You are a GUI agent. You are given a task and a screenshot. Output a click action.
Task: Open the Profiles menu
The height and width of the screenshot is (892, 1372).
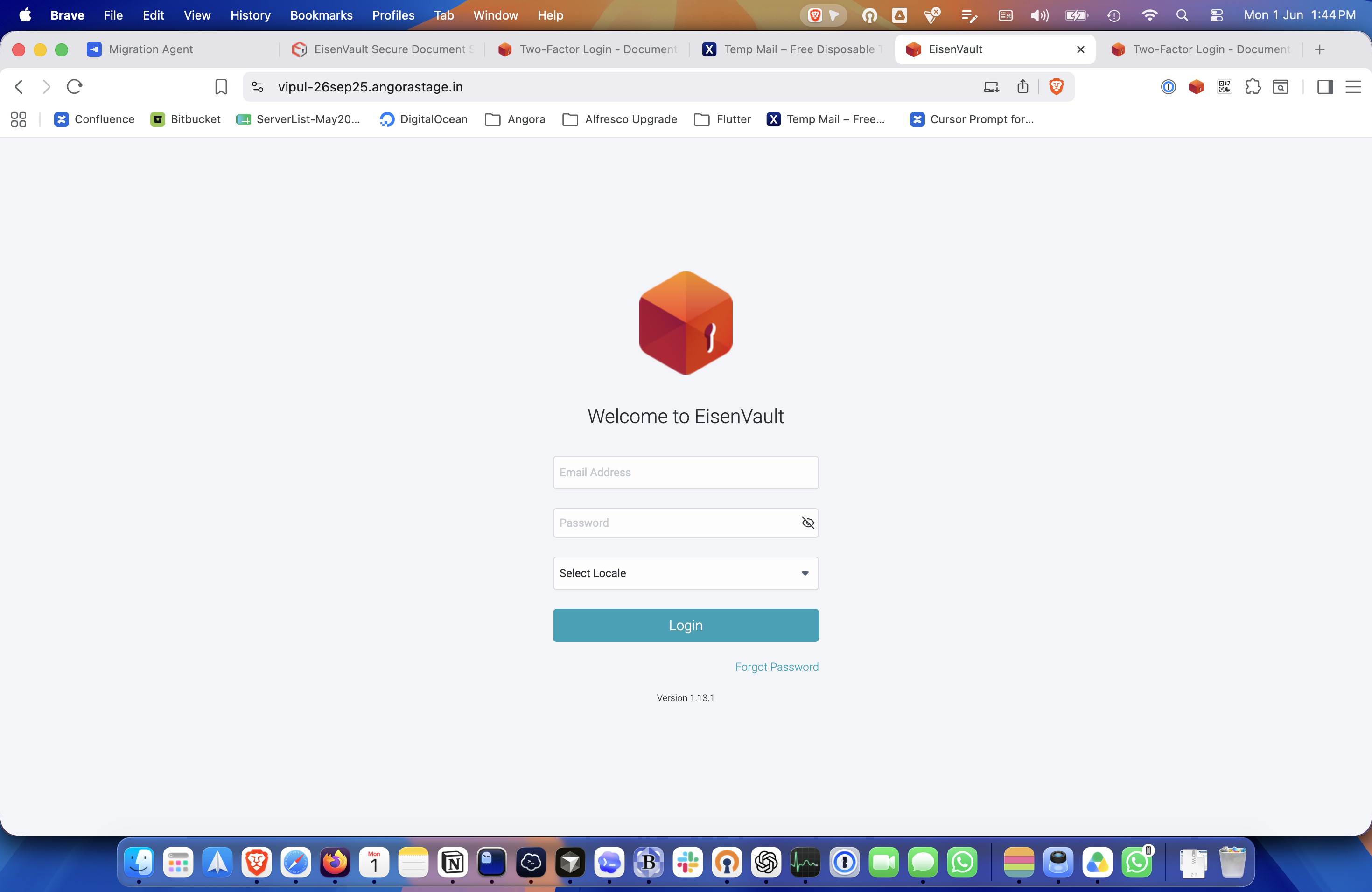[393, 15]
